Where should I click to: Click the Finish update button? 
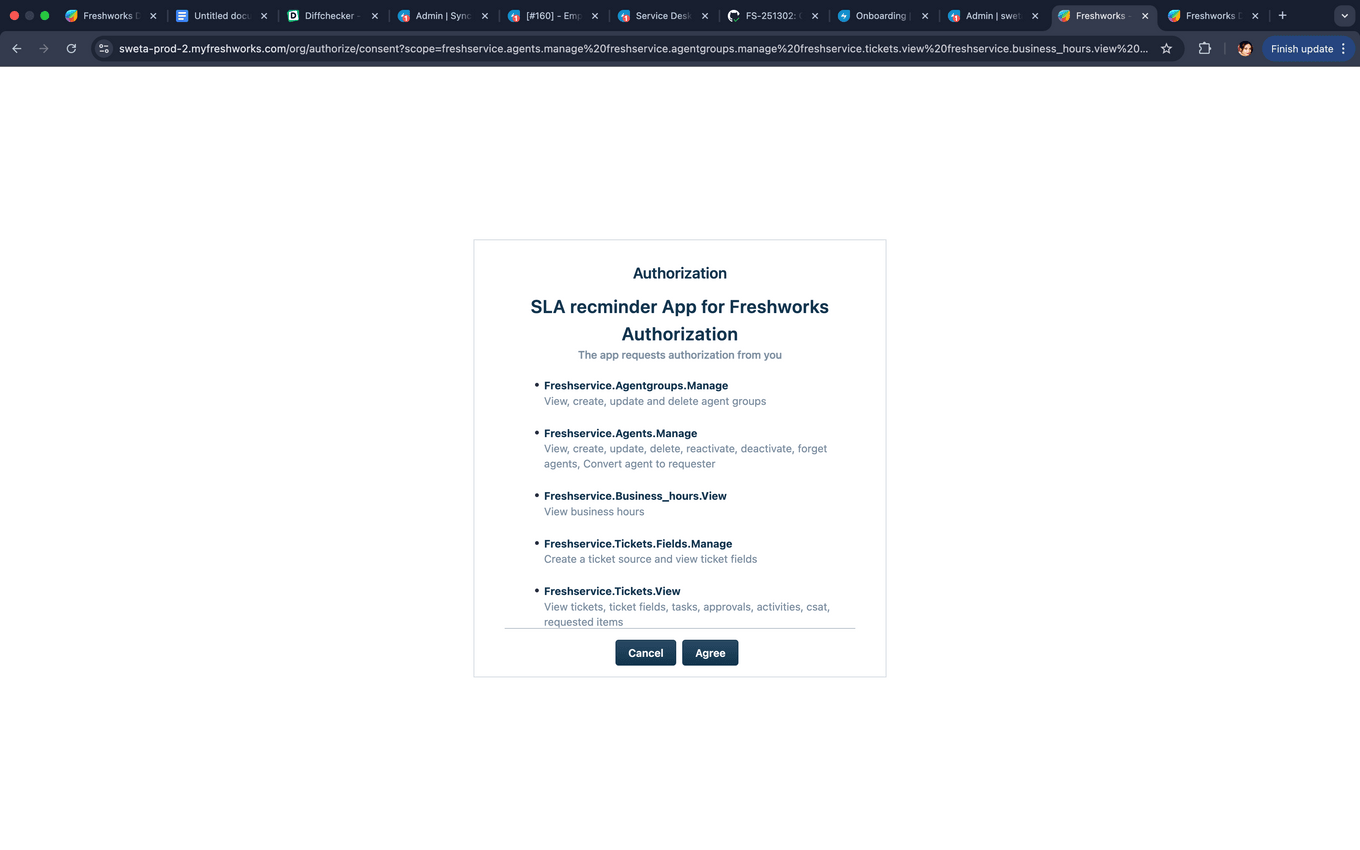point(1309,48)
